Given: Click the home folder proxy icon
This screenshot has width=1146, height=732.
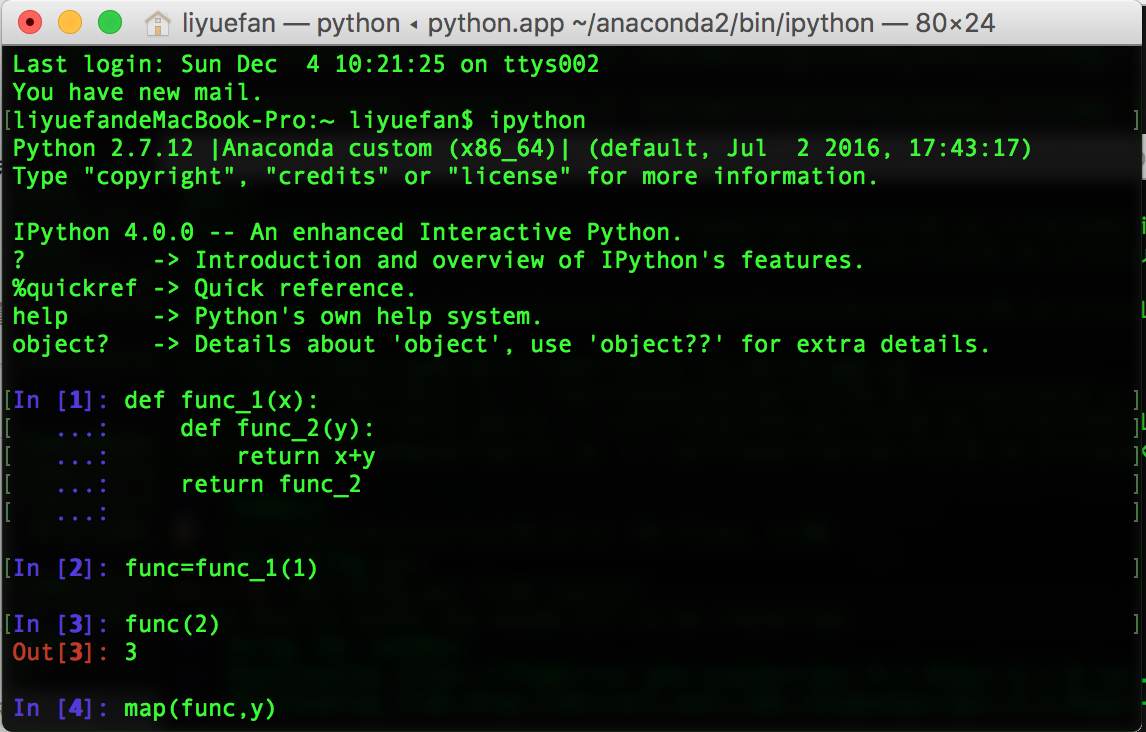Looking at the screenshot, I should tap(158, 22).
